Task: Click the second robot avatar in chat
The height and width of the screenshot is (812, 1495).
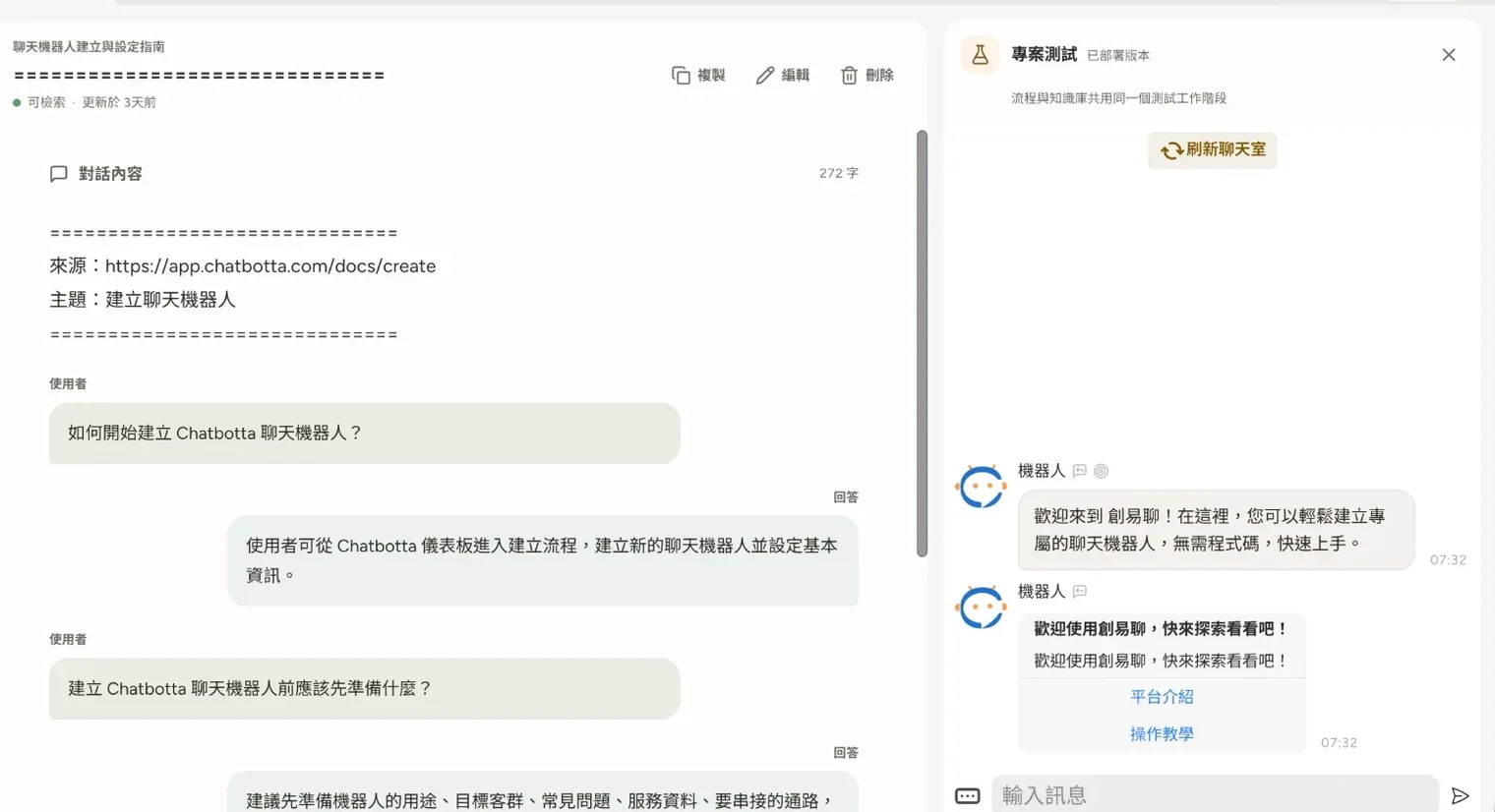Action: [x=981, y=608]
